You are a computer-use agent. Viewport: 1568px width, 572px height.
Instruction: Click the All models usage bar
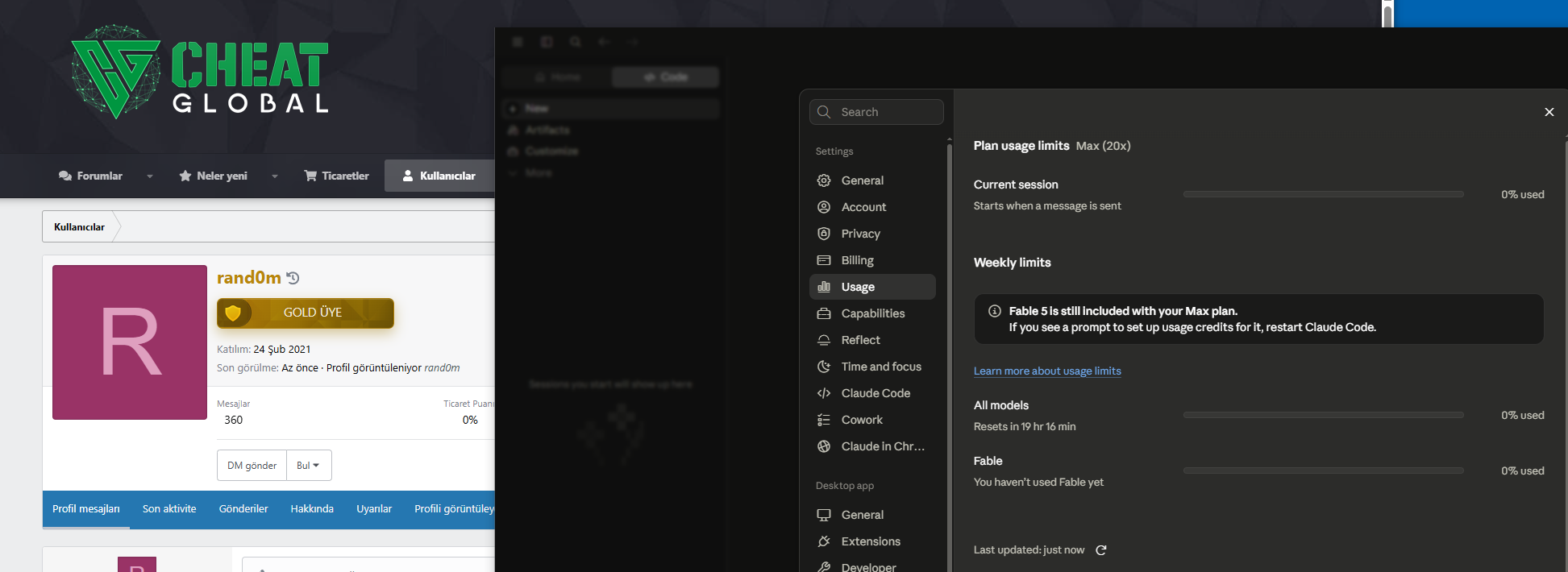pyautogui.click(x=1323, y=415)
